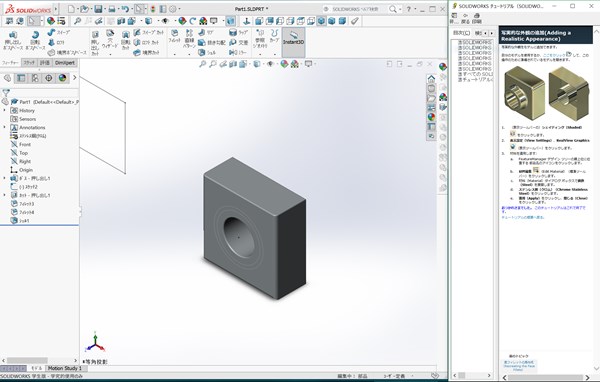600x382 pixels.
Task: Click the Reference Geometry tool icon
Action: click(260, 33)
